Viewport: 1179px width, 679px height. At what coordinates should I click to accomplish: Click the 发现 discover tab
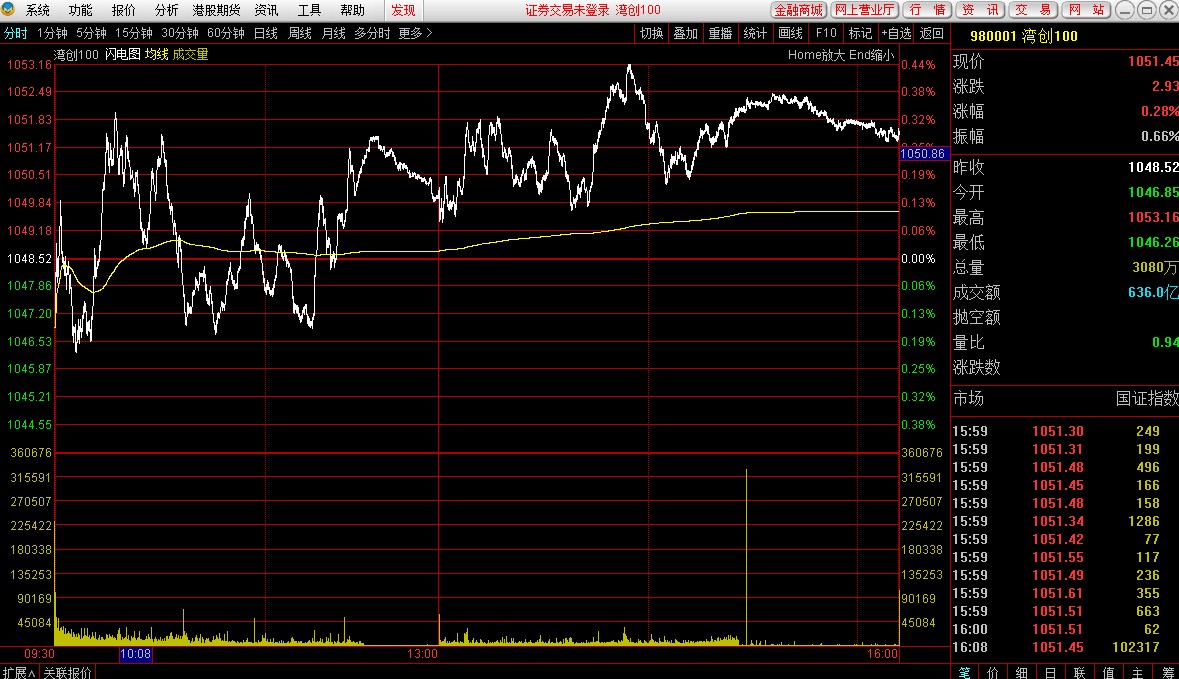click(x=403, y=11)
